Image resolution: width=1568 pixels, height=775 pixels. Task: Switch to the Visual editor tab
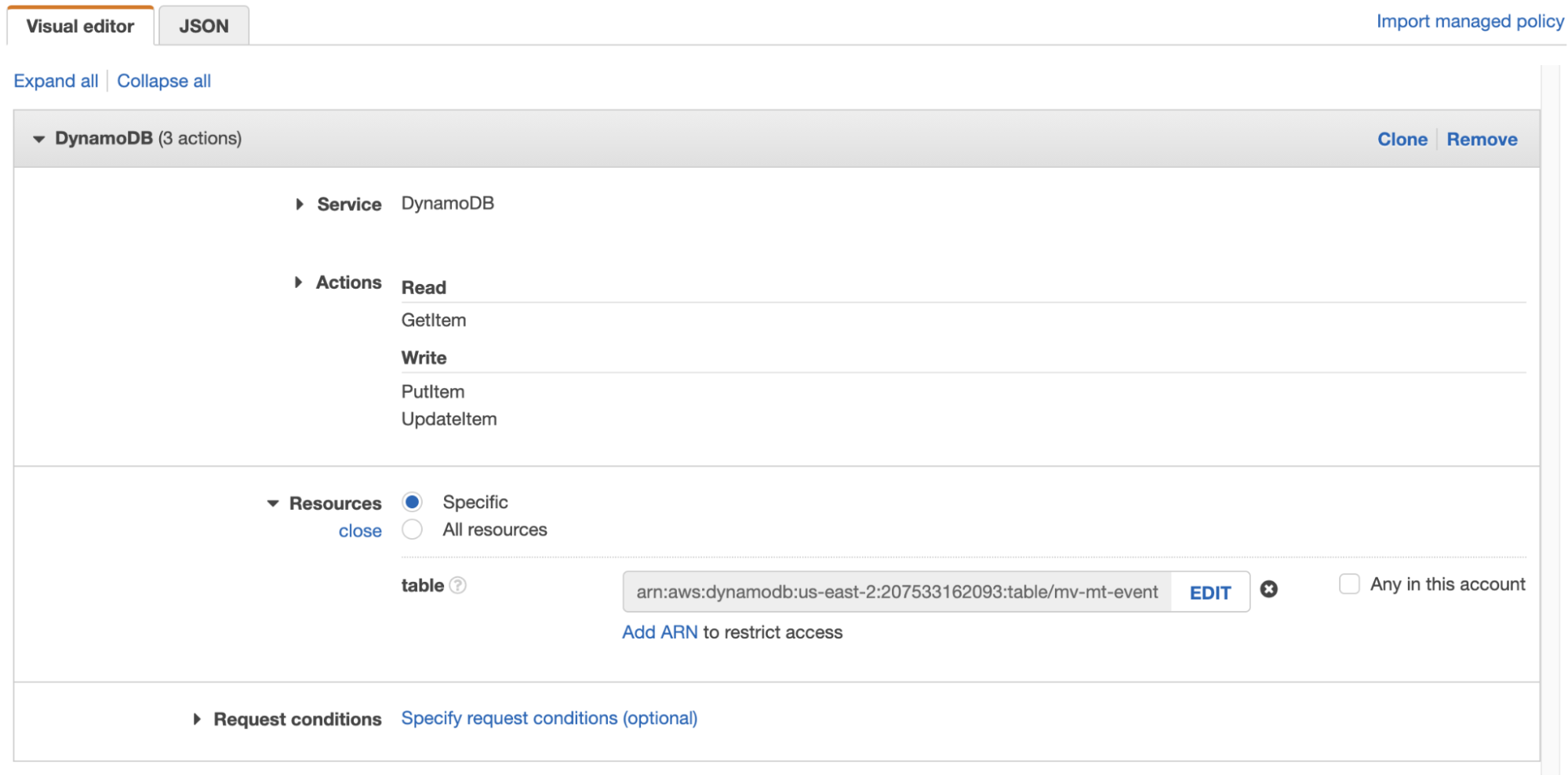[80, 26]
